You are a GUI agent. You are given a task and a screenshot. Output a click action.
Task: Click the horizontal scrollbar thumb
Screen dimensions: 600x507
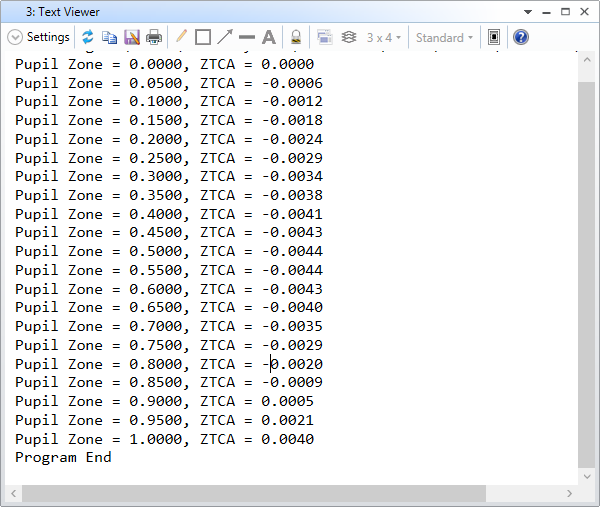[254, 493]
